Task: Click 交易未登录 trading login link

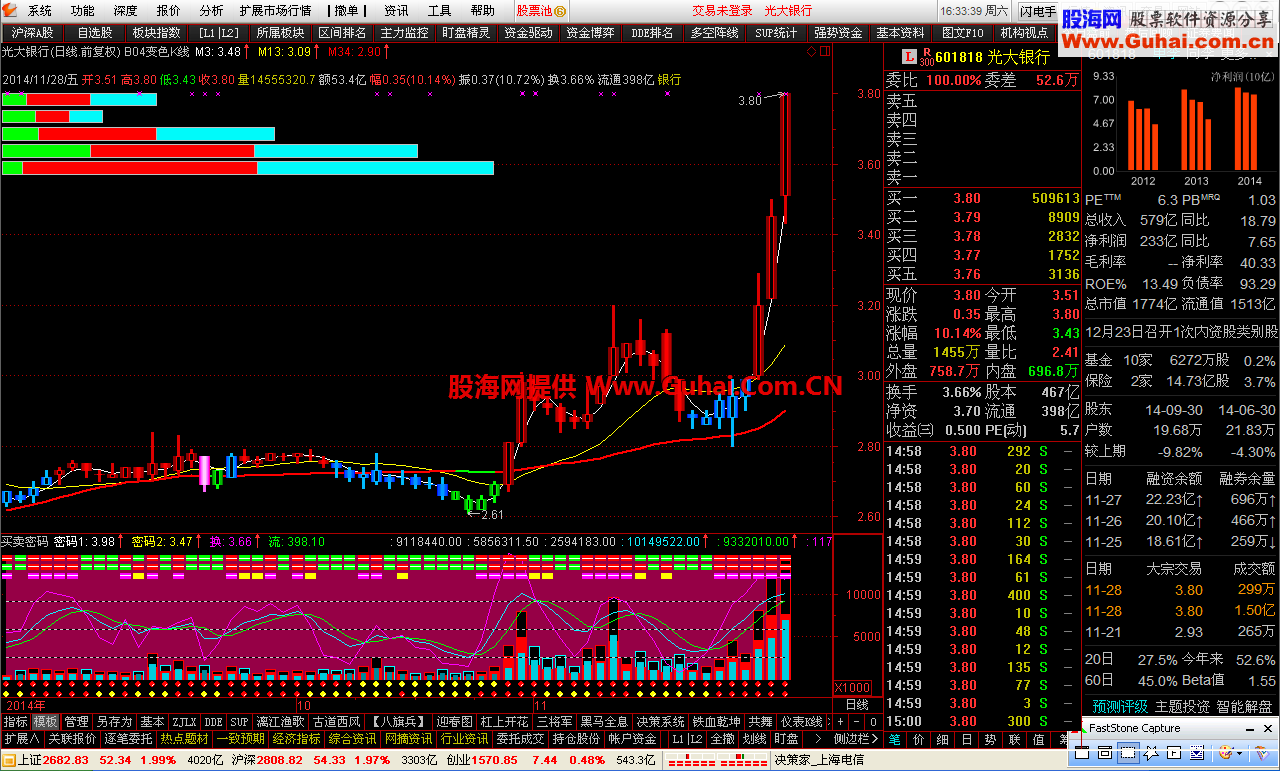Action: coord(722,11)
